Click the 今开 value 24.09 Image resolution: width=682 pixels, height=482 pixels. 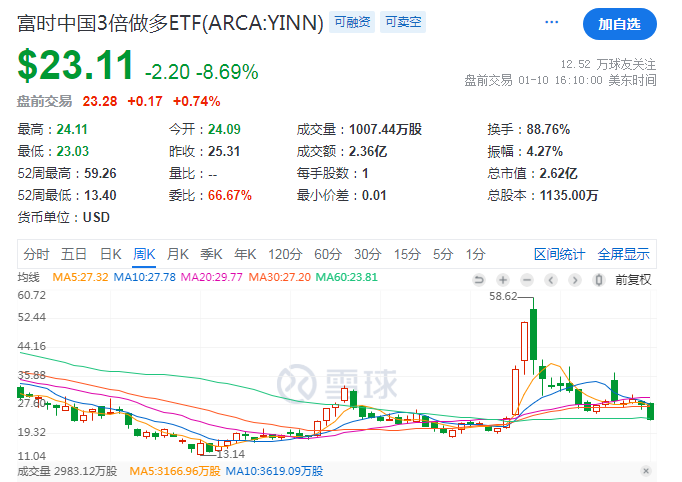pyautogui.click(x=224, y=129)
